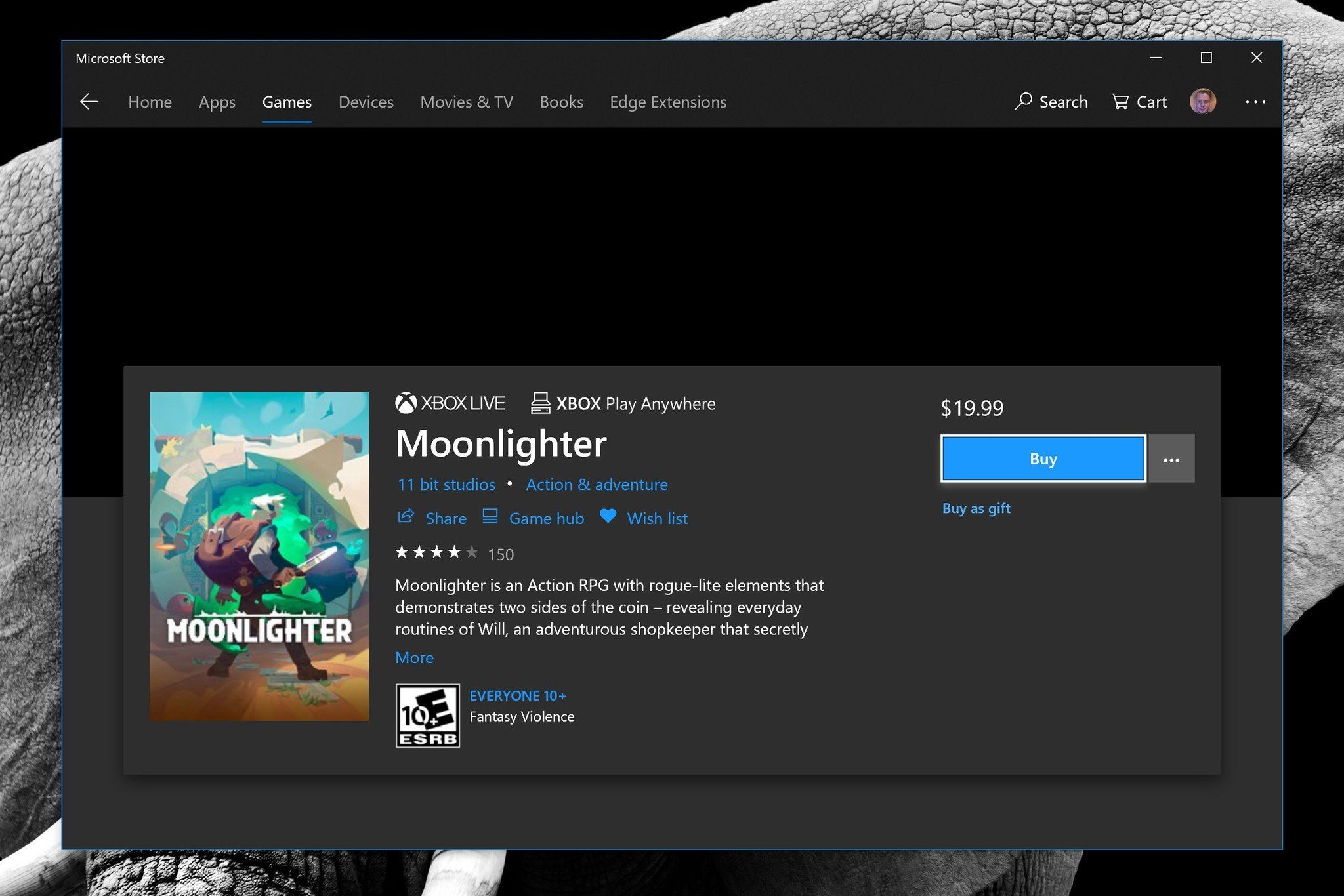Toggle the Wish list heart
The width and height of the screenshot is (1344, 896).
click(x=608, y=517)
